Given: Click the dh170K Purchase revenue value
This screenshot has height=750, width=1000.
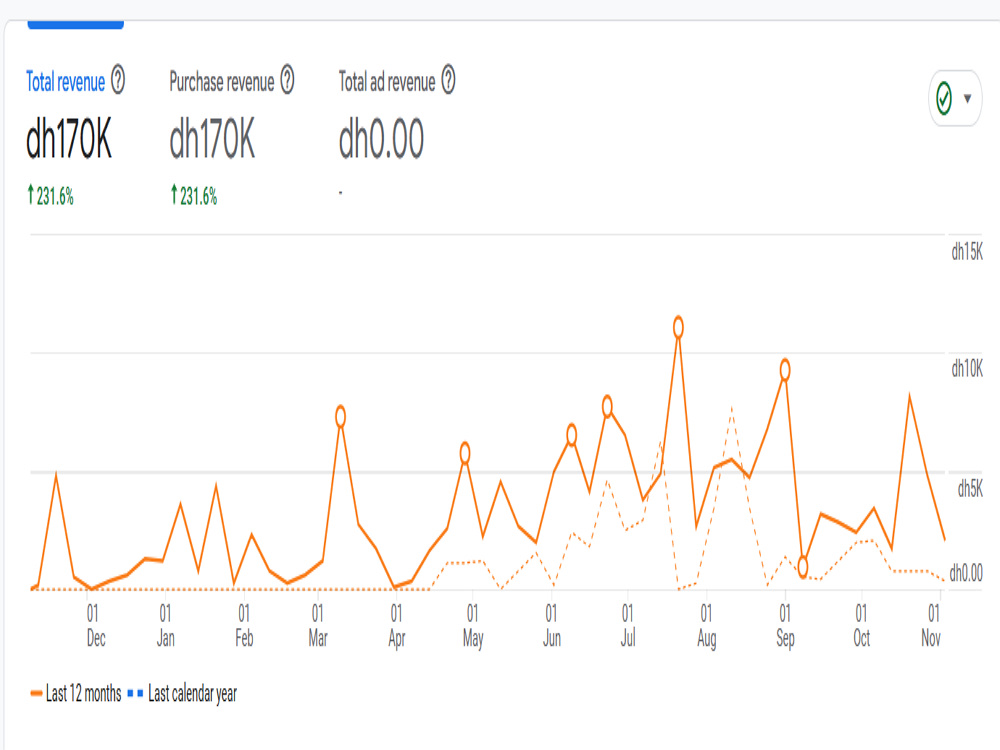Looking at the screenshot, I should point(212,139).
